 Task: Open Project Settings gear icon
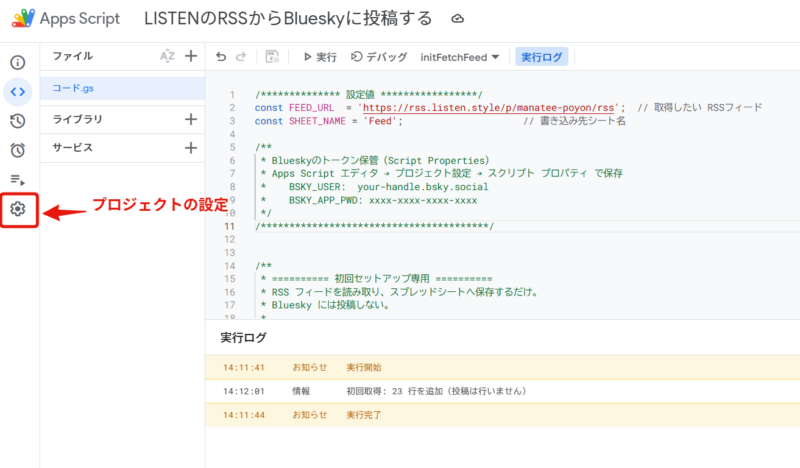[18, 209]
